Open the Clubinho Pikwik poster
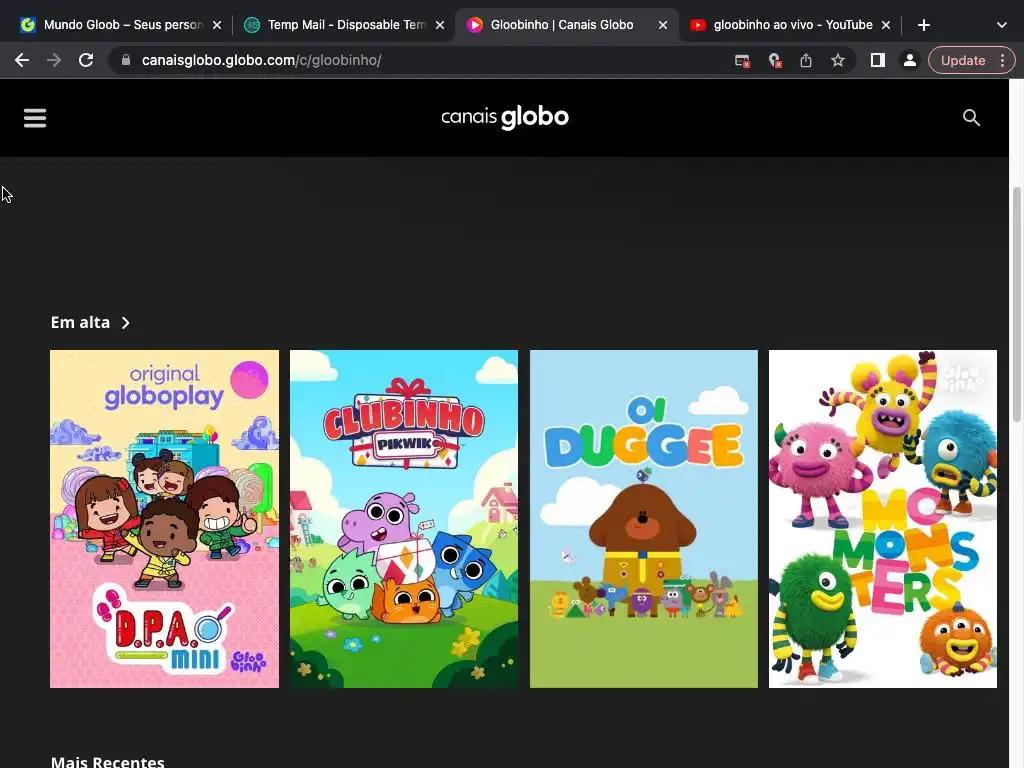 point(404,519)
